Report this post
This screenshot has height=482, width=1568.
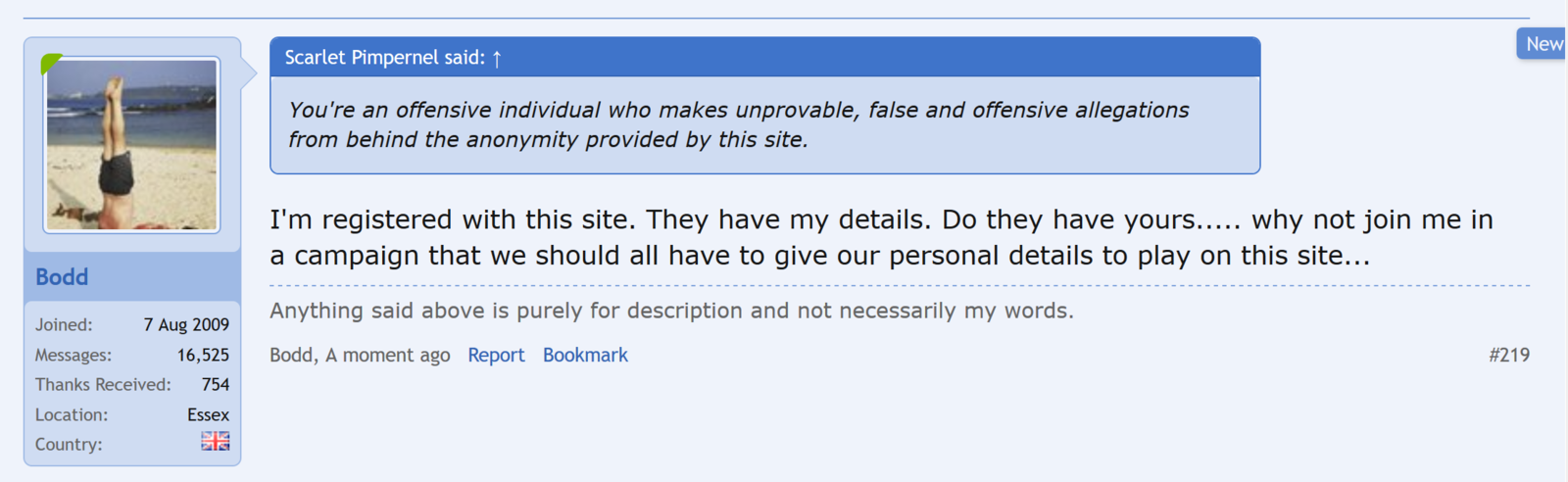pos(496,356)
